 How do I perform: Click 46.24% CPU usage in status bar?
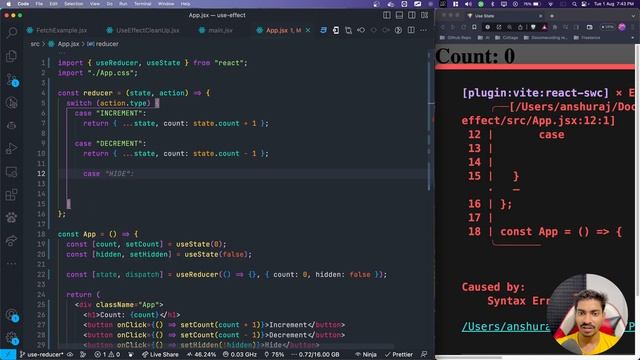[x=202, y=354]
